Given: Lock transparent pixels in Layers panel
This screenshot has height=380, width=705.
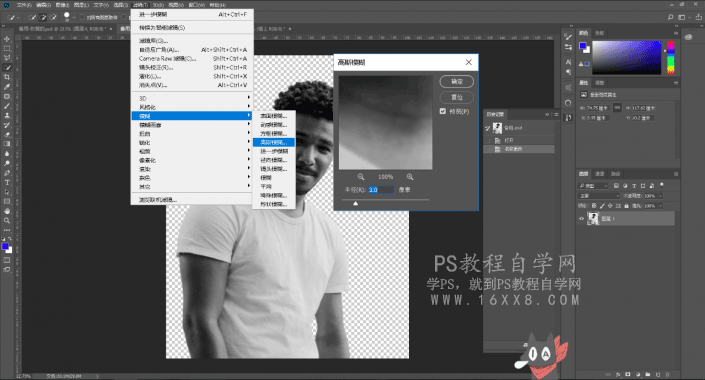Looking at the screenshot, I should [594, 206].
